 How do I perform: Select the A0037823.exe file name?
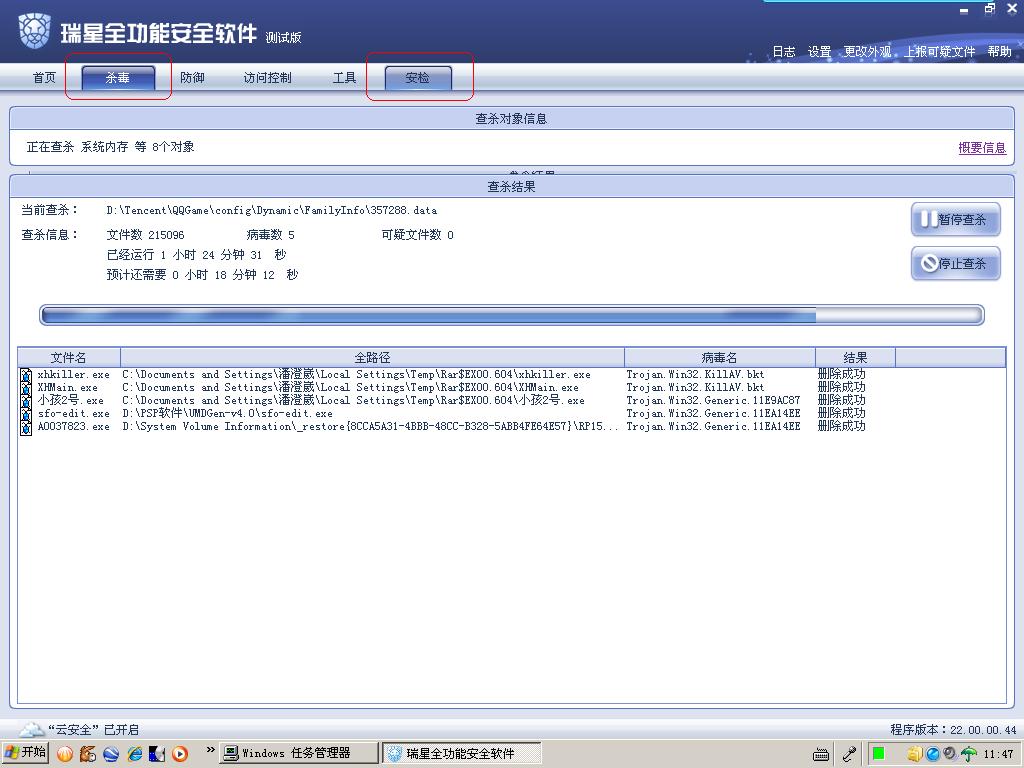(73, 427)
